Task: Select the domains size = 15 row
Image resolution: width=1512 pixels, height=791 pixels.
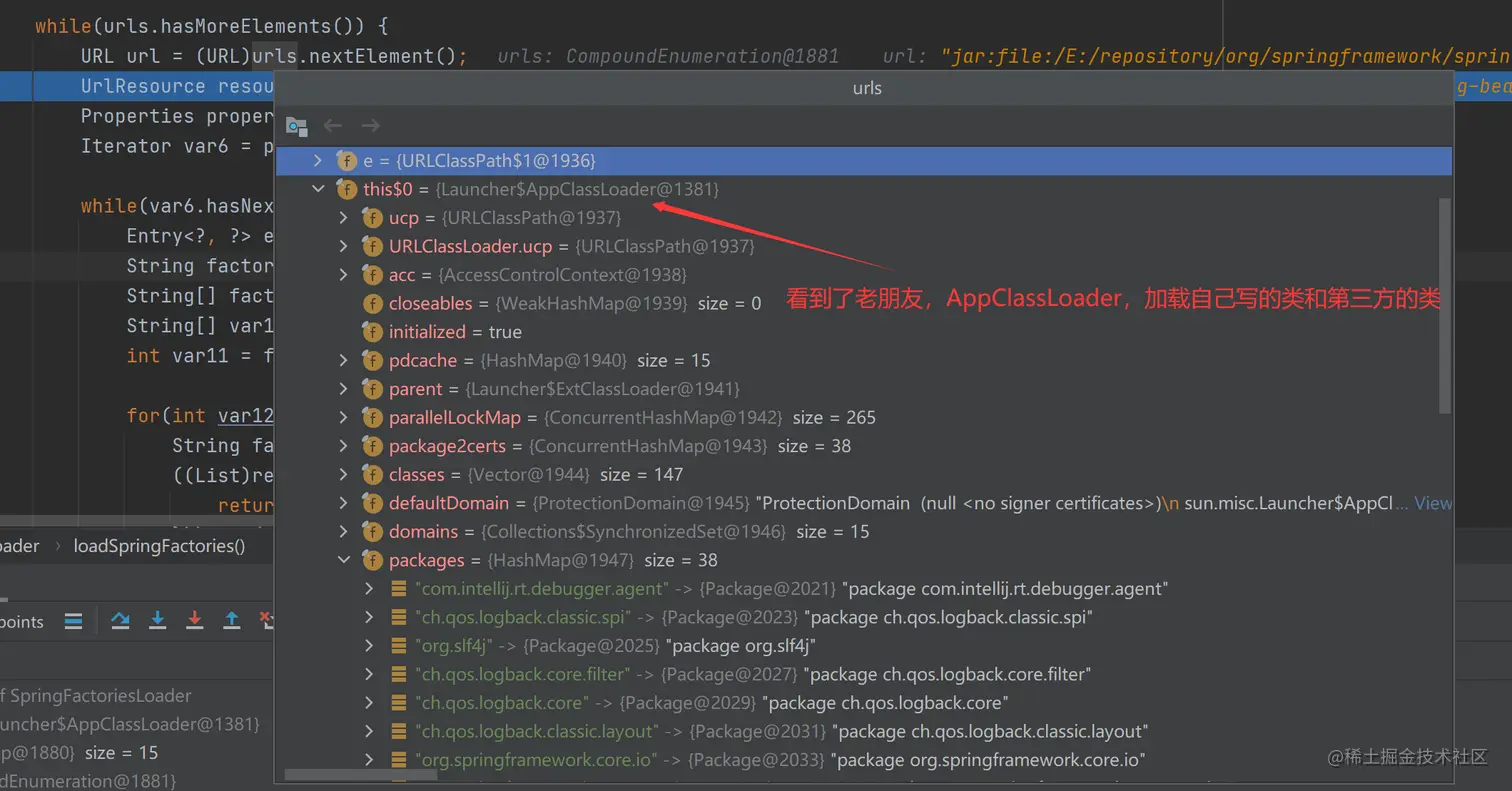Action: tap(863, 532)
